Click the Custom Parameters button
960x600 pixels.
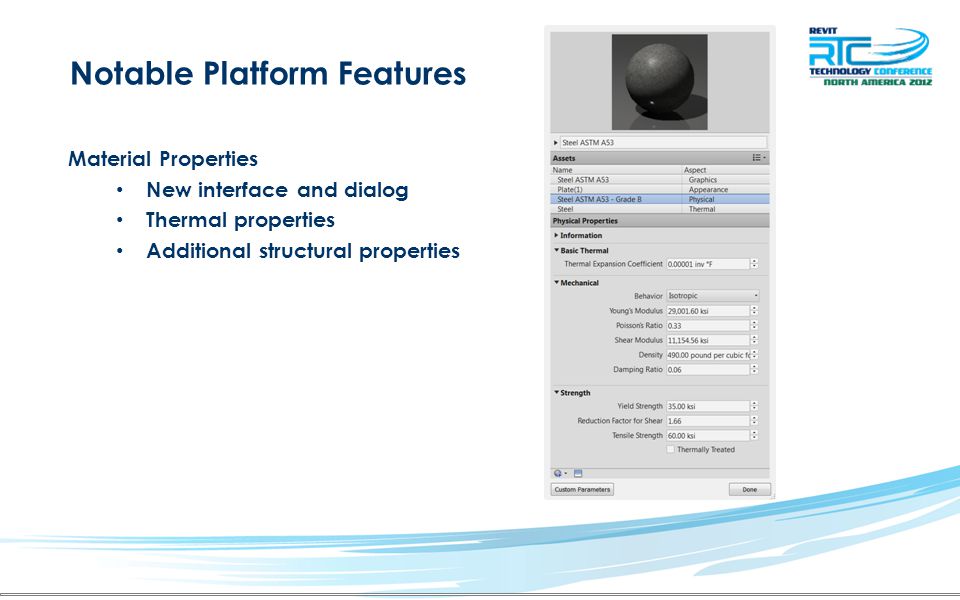(582, 490)
